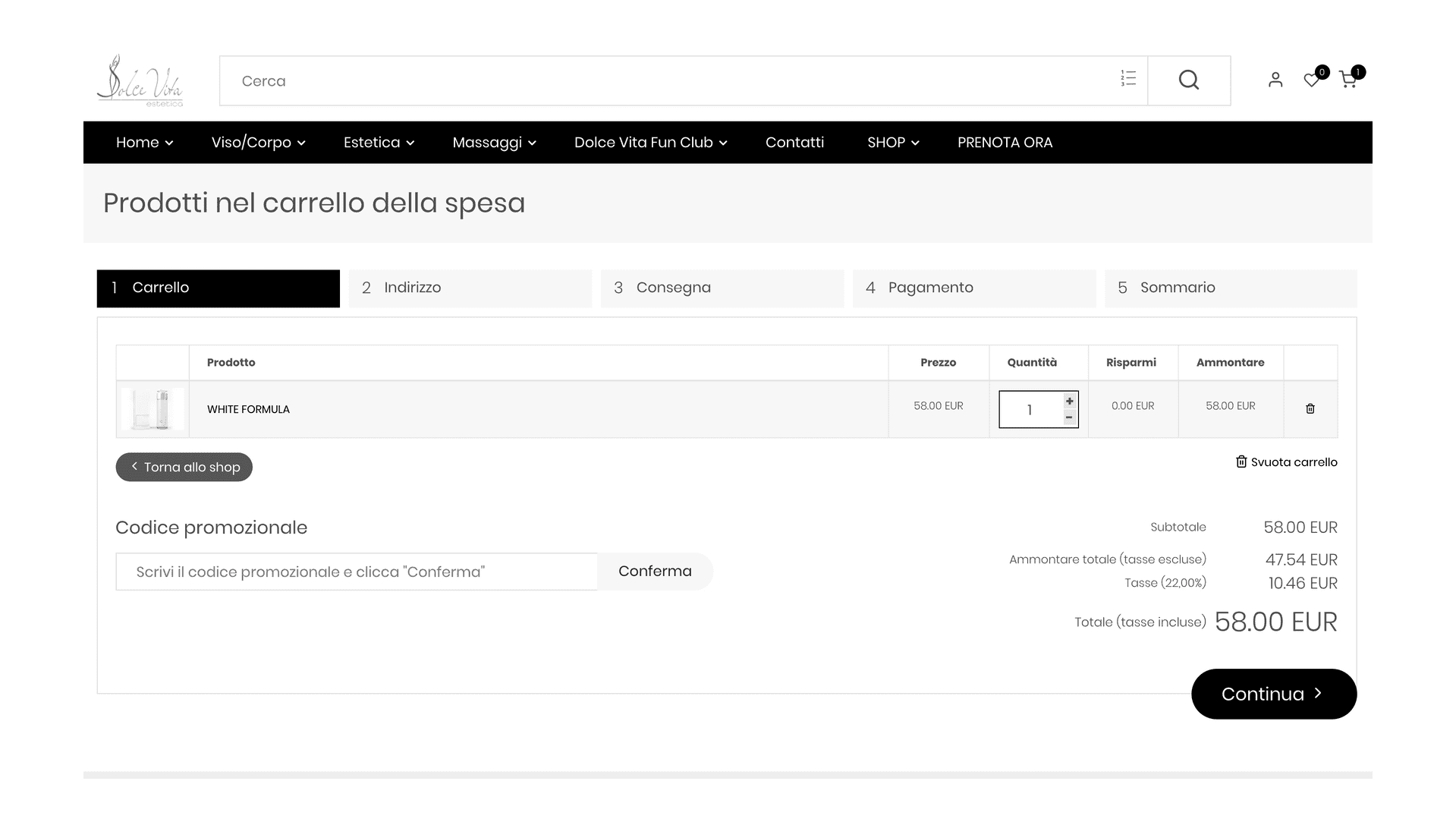
Task: Click the Ammontare column header
Action: (x=1231, y=362)
